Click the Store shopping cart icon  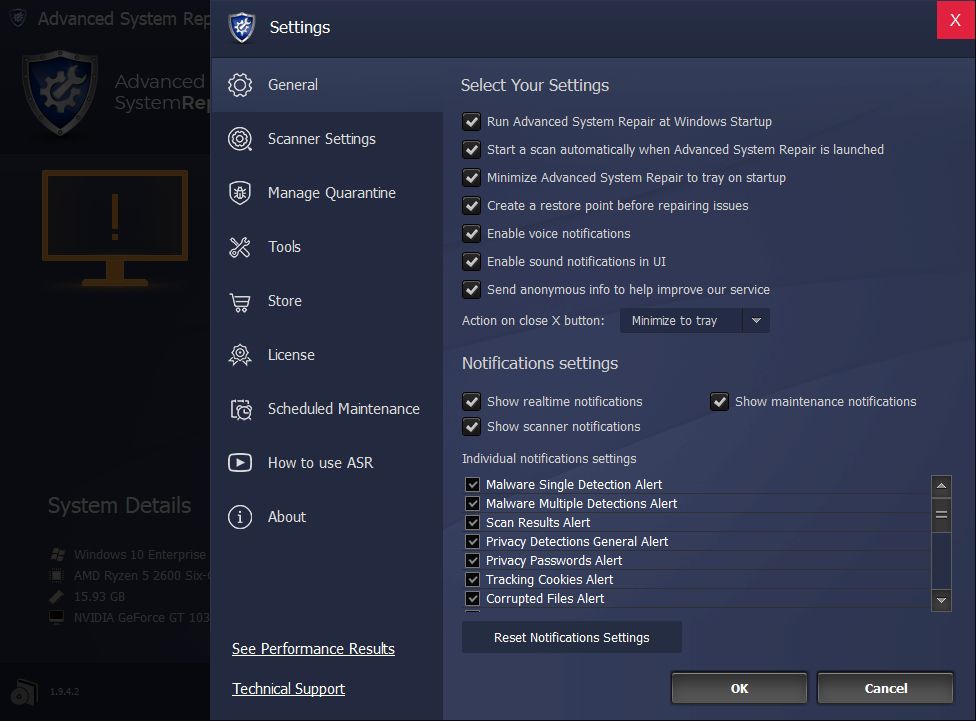240,302
